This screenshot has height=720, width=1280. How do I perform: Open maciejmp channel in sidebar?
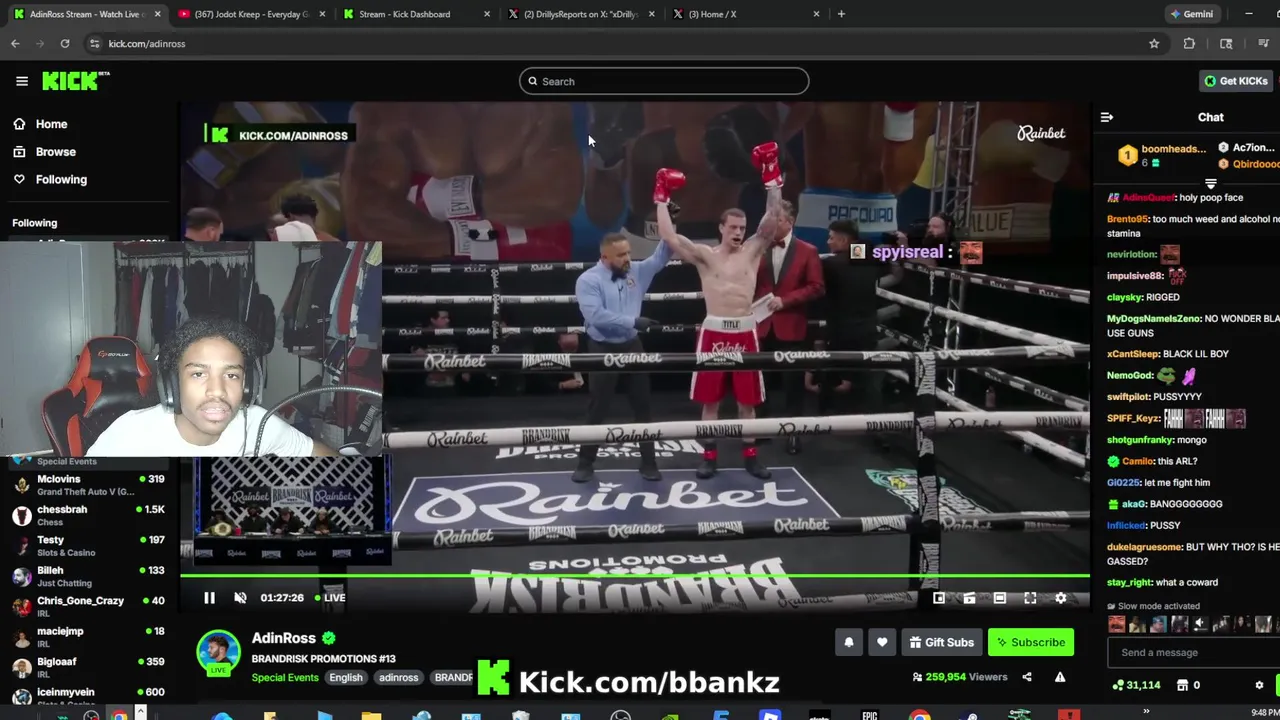88,637
